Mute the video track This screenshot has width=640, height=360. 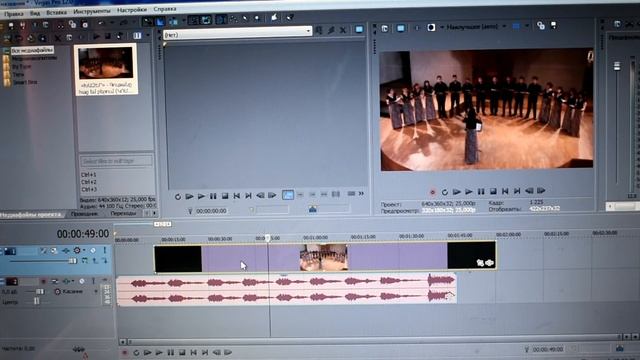click(x=93, y=250)
